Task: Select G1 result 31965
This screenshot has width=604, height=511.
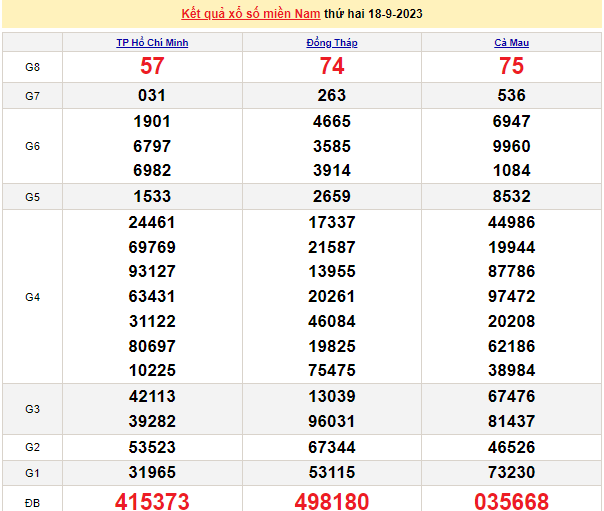Action: tap(152, 472)
